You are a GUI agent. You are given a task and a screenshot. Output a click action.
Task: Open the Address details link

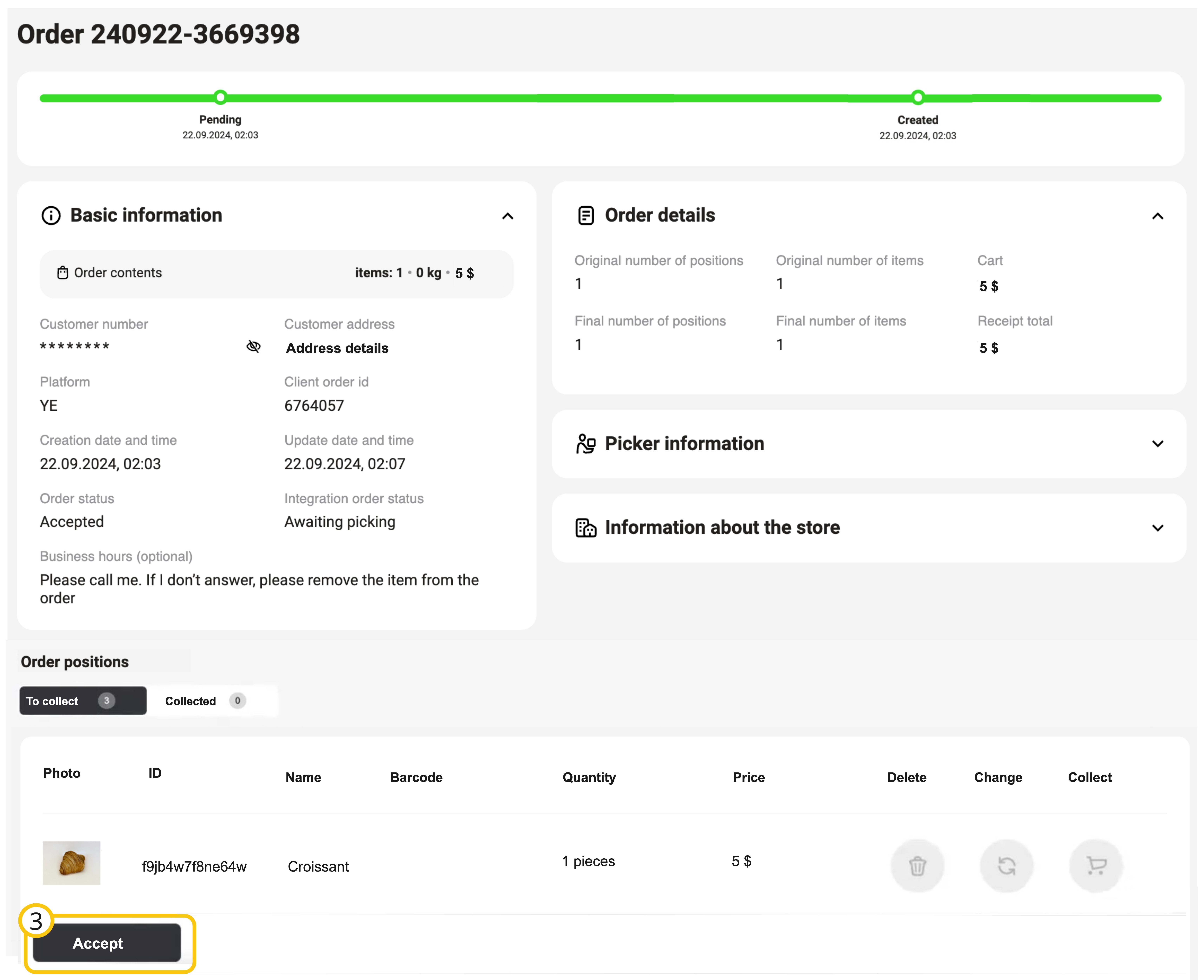[x=337, y=348]
